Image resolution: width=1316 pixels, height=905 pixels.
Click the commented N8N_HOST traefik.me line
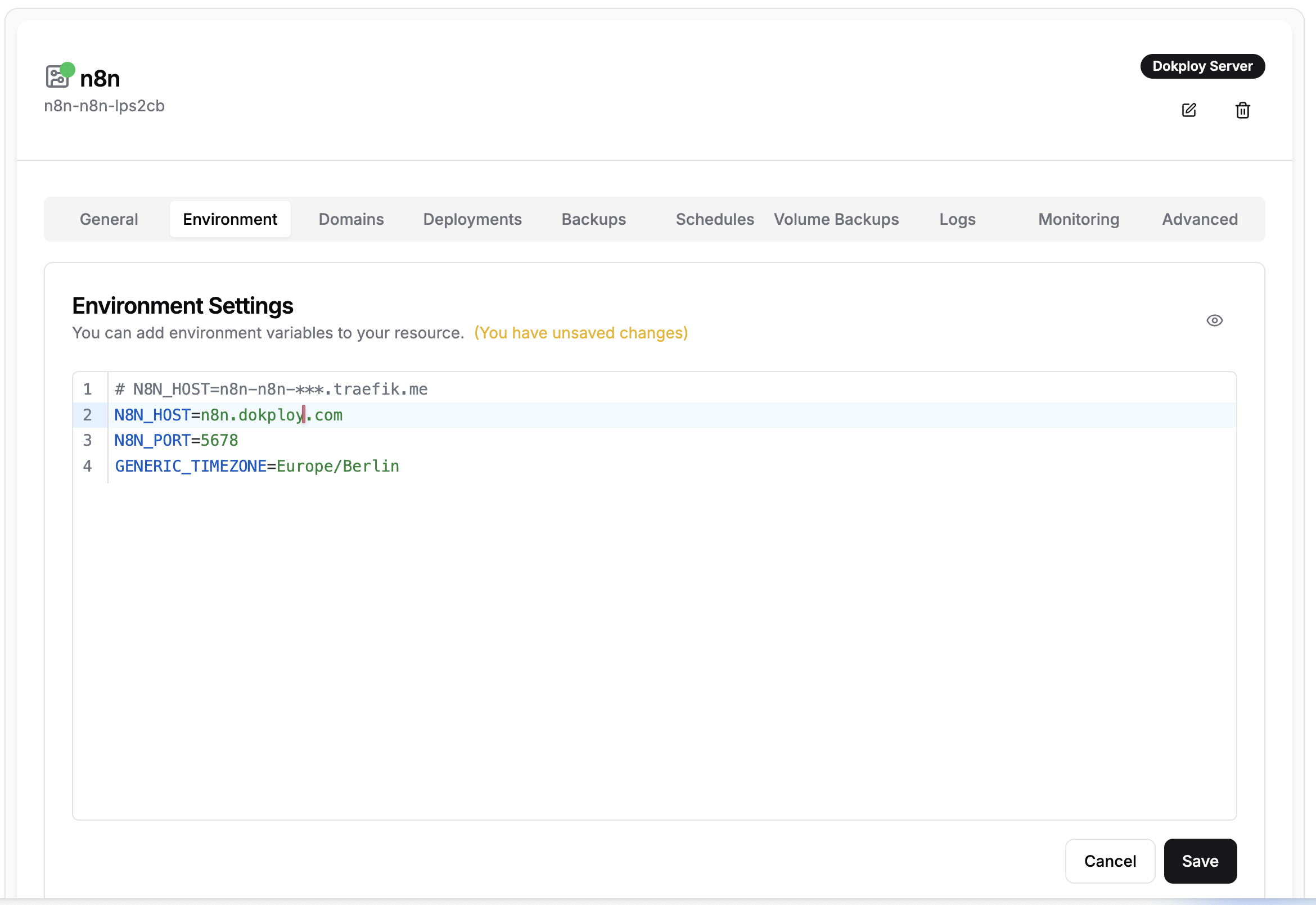coord(271,389)
